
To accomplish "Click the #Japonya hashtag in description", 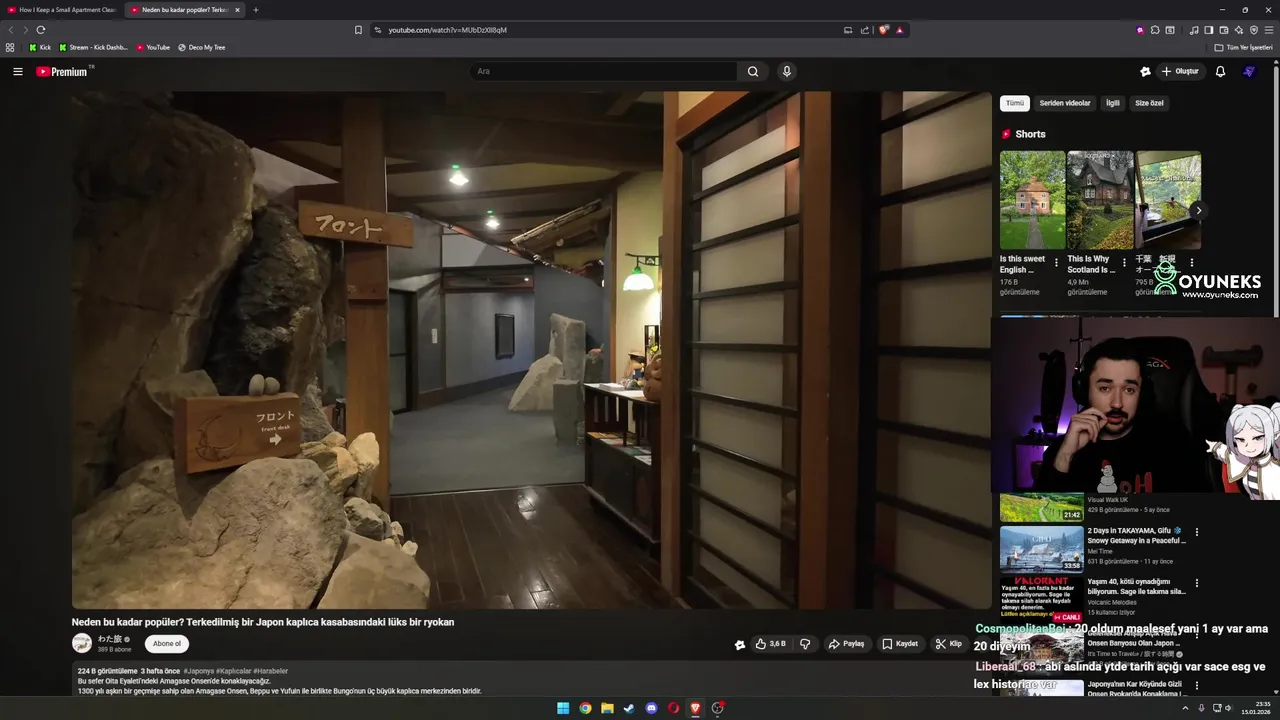I will pyautogui.click(x=198, y=671).
